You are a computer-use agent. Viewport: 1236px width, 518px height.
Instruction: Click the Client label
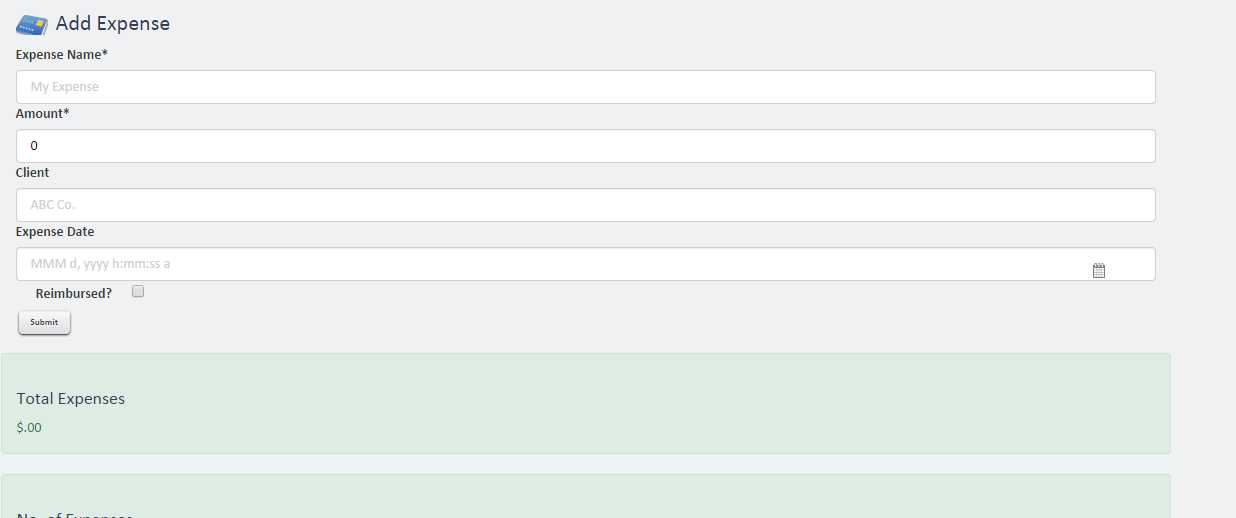click(32, 173)
